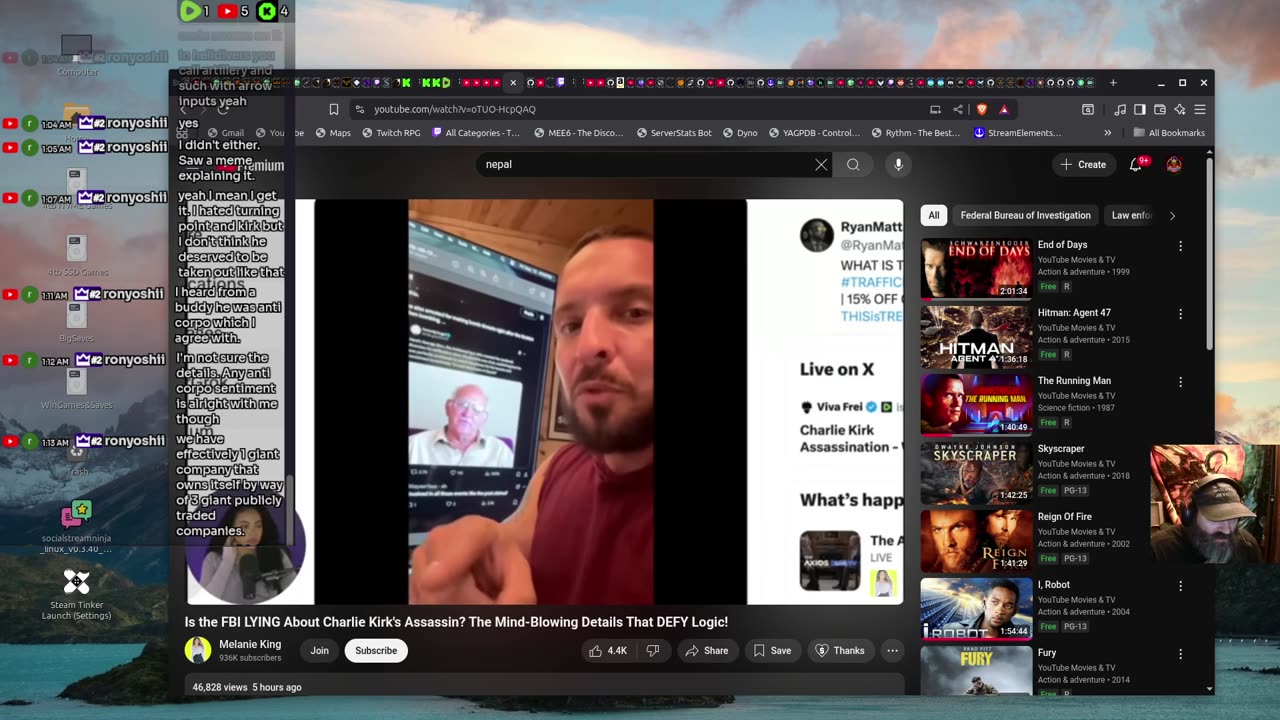1280x720 pixels.
Task: Click the YouTube page vertical scrollbar
Action: pyautogui.click(x=1209, y=255)
